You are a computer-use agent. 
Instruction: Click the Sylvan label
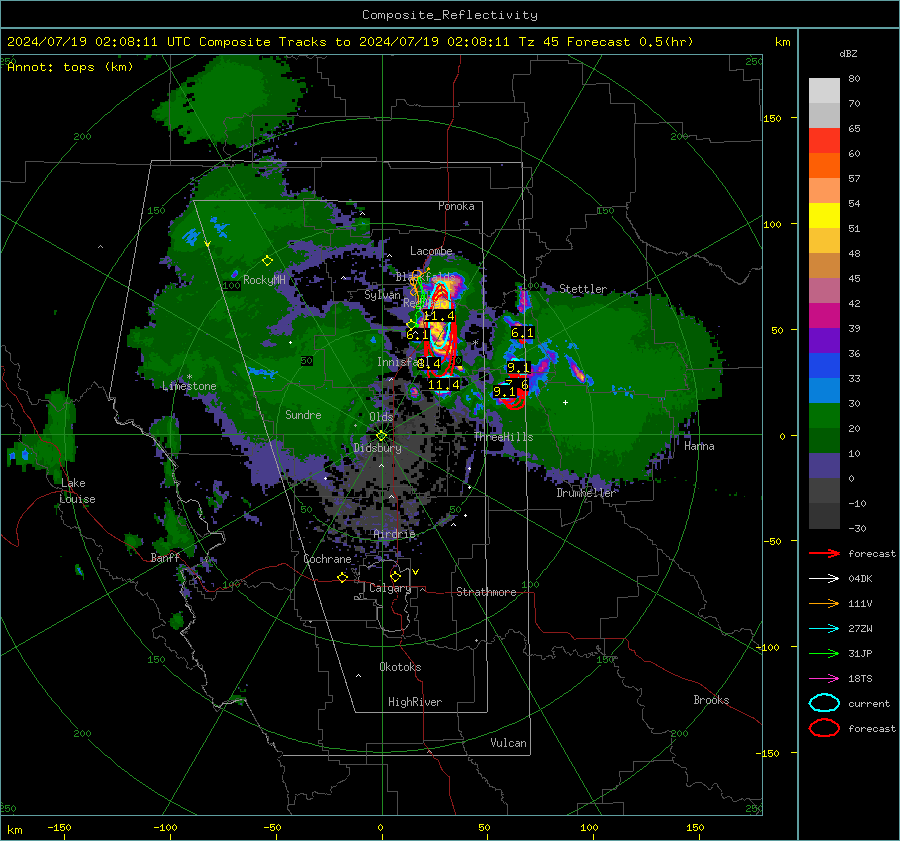pos(382,295)
